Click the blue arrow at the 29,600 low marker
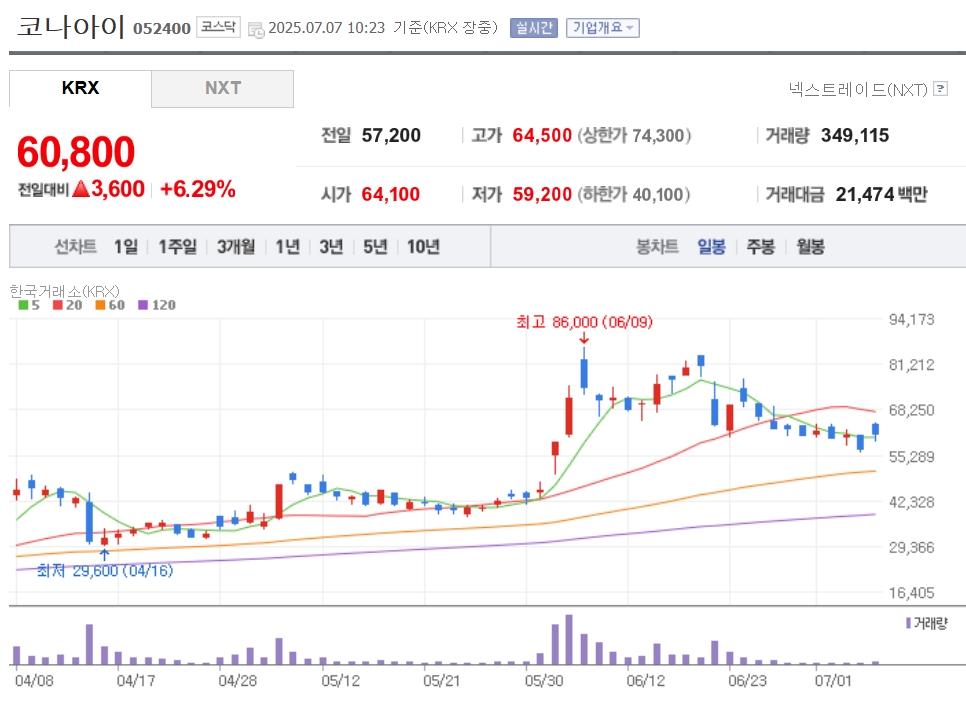Screen dimensions: 966x706 coord(104,554)
